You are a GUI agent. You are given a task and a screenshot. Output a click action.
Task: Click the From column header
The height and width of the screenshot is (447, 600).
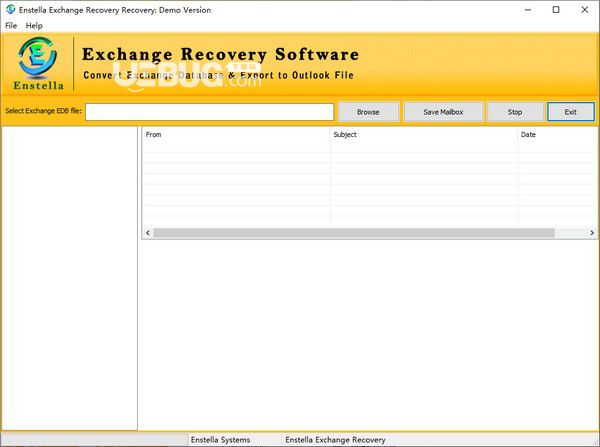(236, 135)
